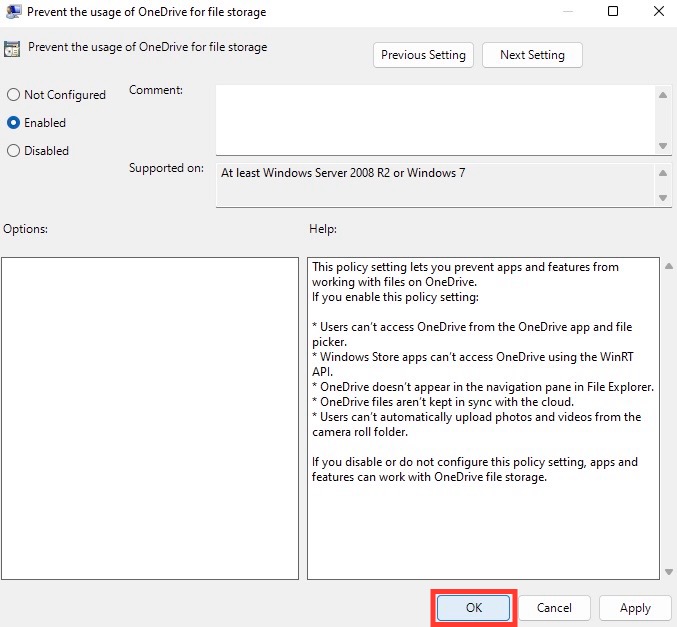Click the Supported on scroll down arrow
677x627 pixels.
663,198
